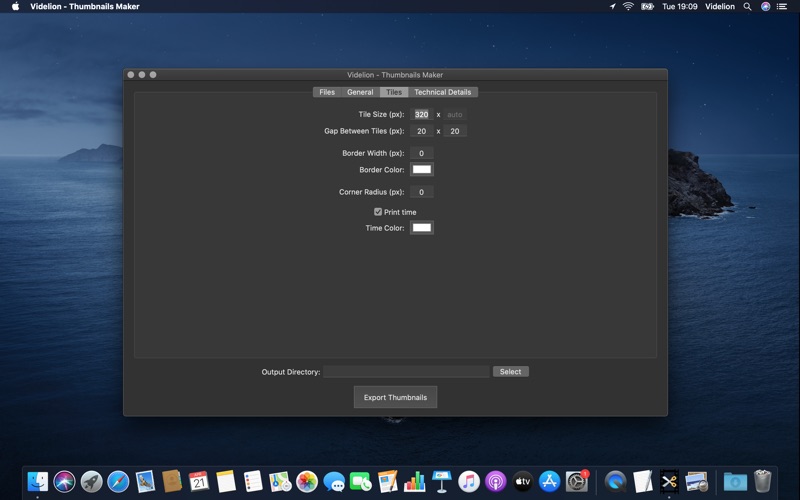The width and height of the screenshot is (800, 500).
Task: Open Photos from the Dock
Action: tap(307, 481)
